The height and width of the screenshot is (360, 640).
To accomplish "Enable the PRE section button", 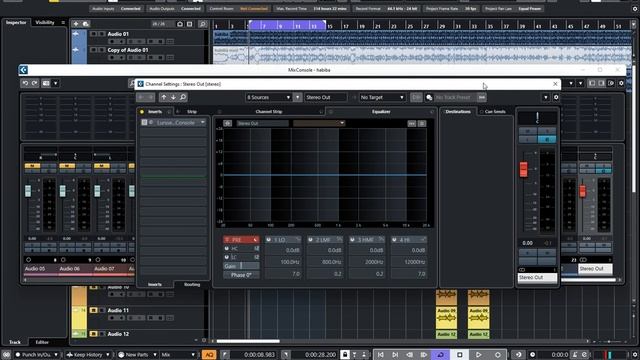I will point(240,240).
